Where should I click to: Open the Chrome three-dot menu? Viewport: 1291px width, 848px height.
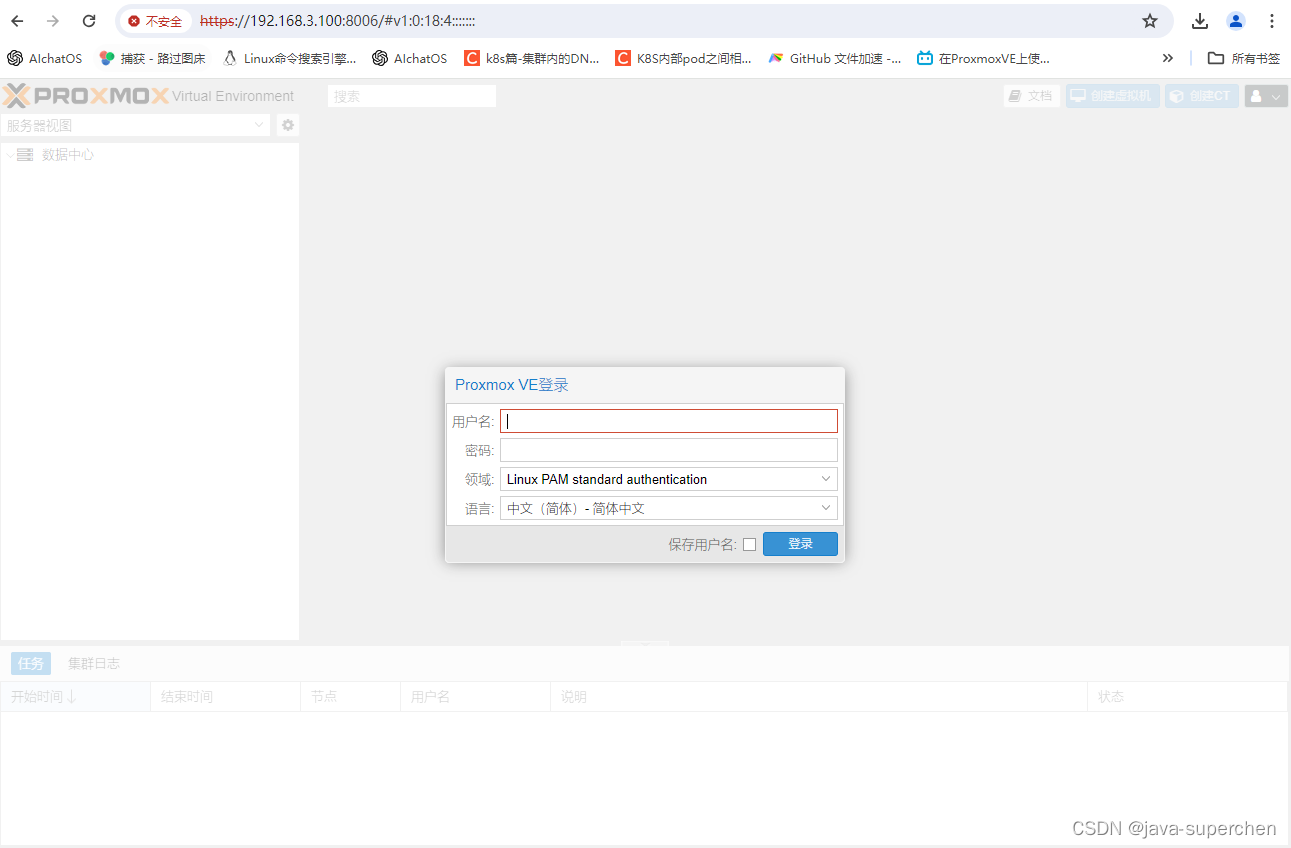tap(1272, 21)
